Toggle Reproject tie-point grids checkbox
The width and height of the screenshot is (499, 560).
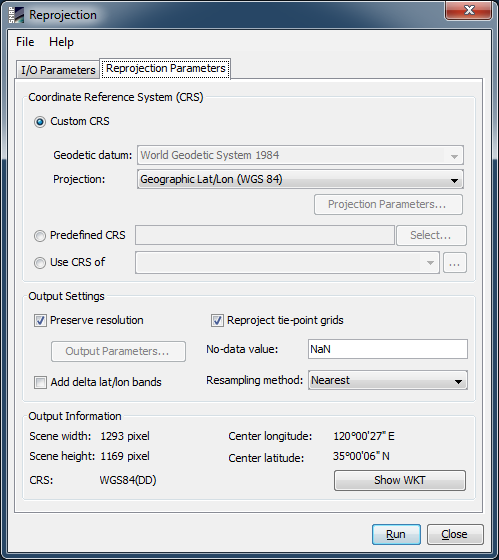tap(217, 320)
